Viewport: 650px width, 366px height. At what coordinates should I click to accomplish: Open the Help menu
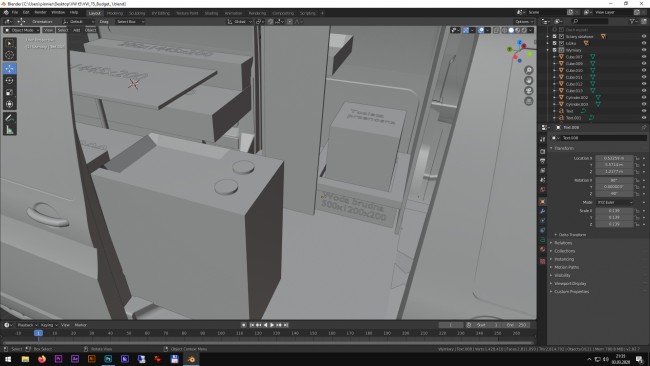74,13
